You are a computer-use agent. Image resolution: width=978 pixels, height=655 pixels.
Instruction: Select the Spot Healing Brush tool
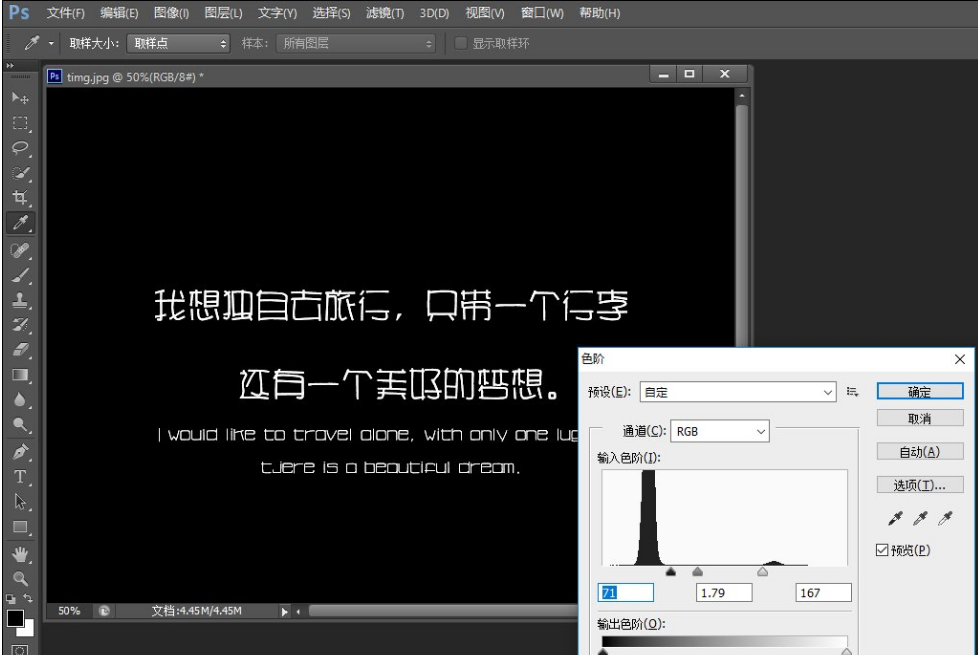click(x=20, y=250)
